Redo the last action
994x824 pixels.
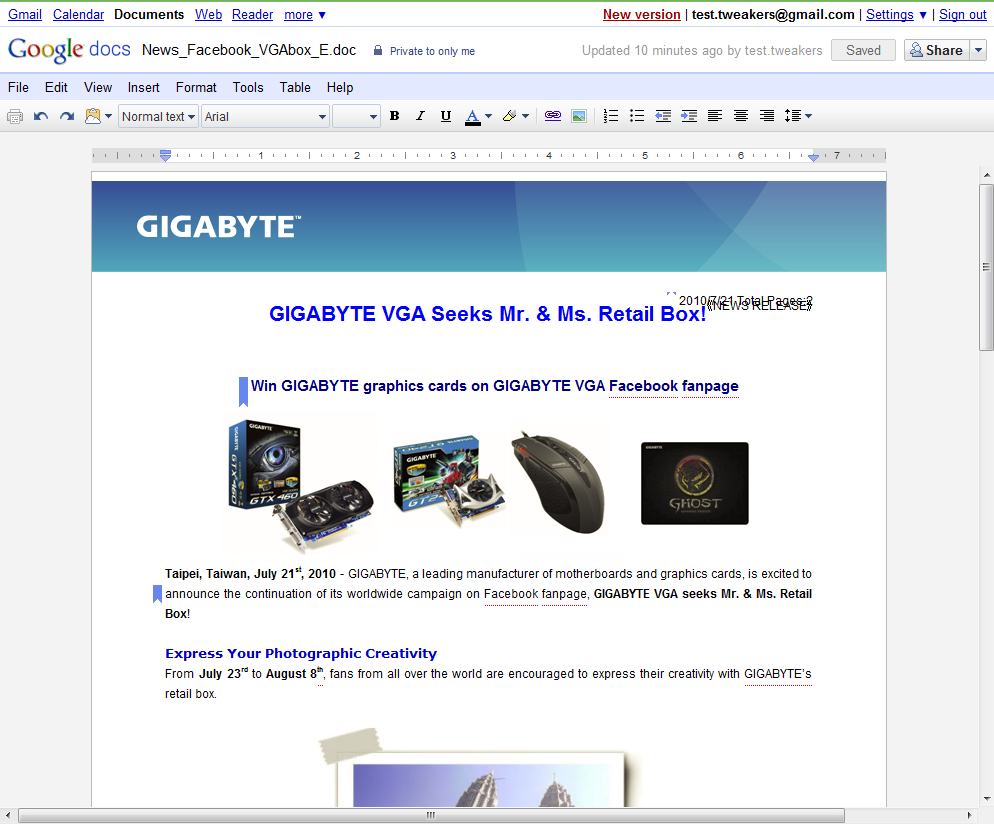pyautogui.click(x=67, y=116)
